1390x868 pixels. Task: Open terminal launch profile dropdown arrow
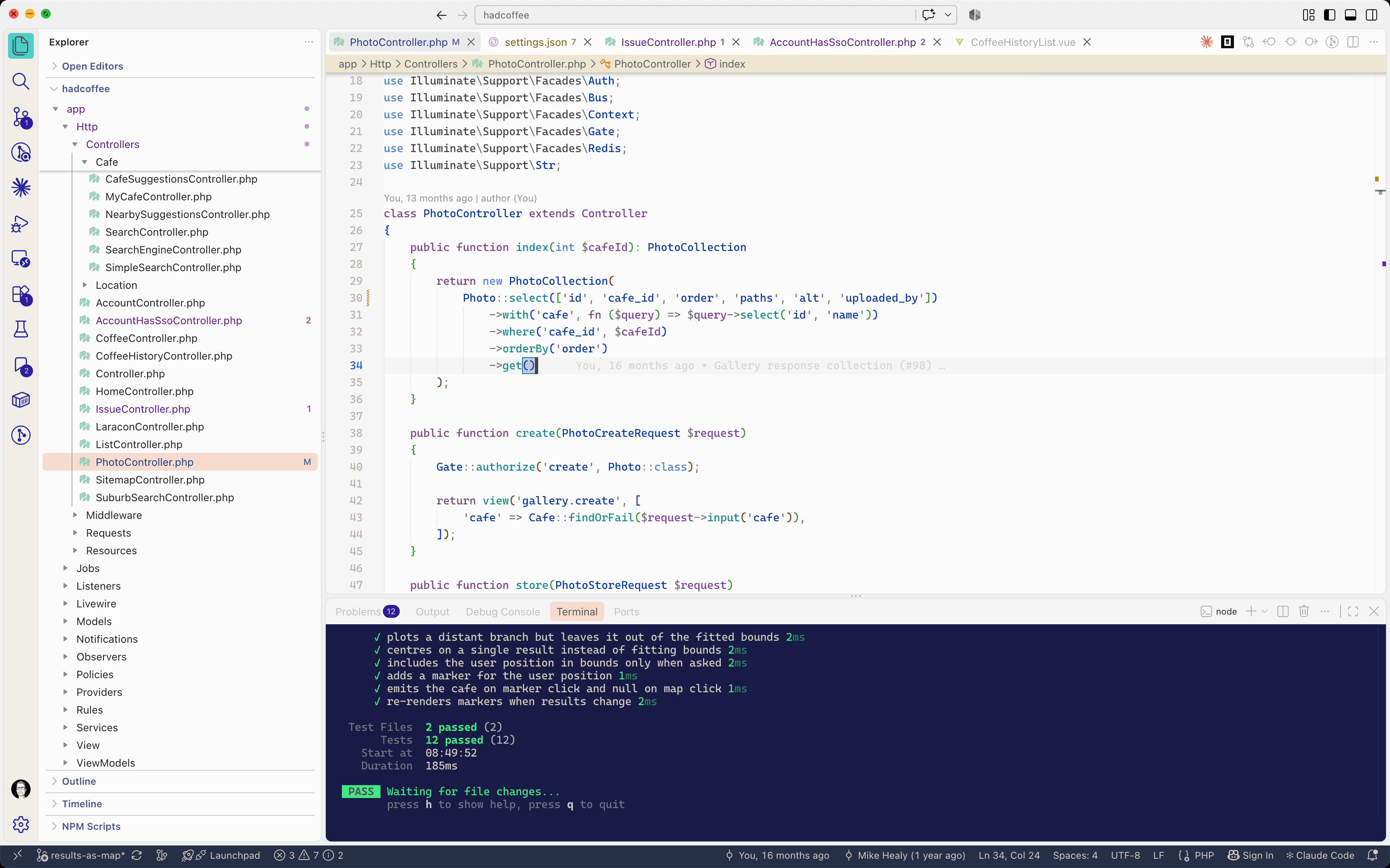click(1265, 611)
